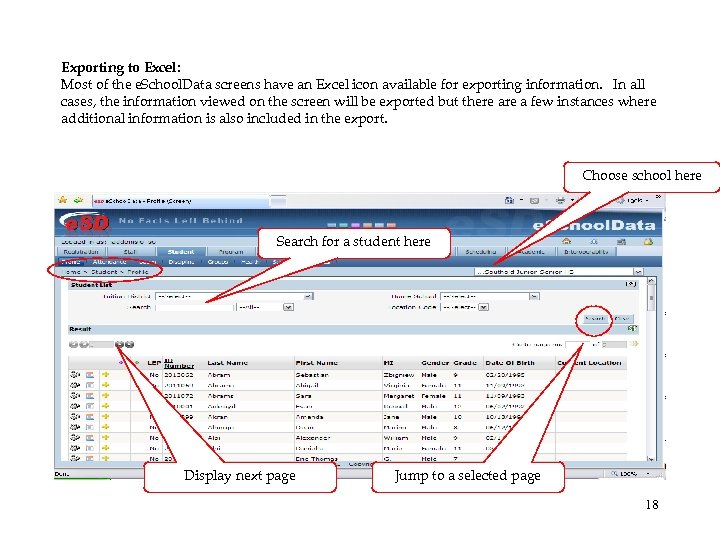Viewport: 720px width, 540px height.
Task: Switch to the Program tab
Action: 231,252
